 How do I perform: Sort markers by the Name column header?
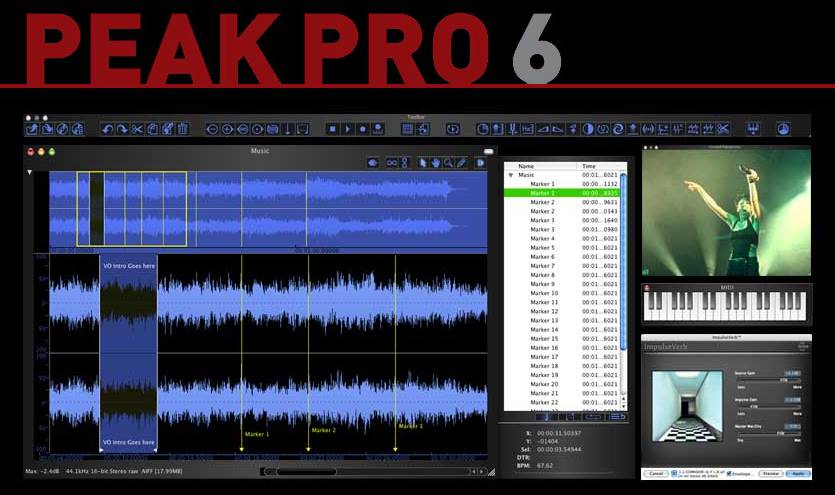tap(540, 166)
